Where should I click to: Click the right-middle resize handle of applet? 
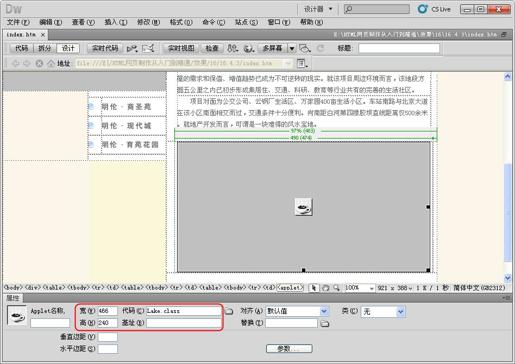428,207
